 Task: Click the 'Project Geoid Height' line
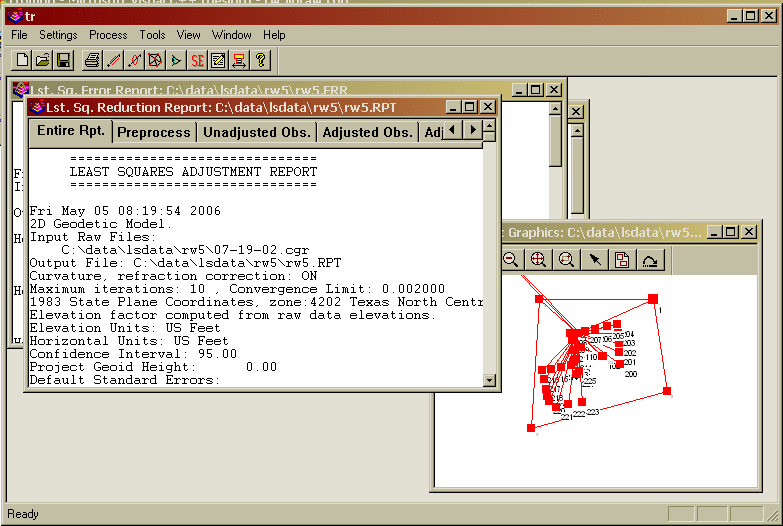pyautogui.click(x=153, y=367)
